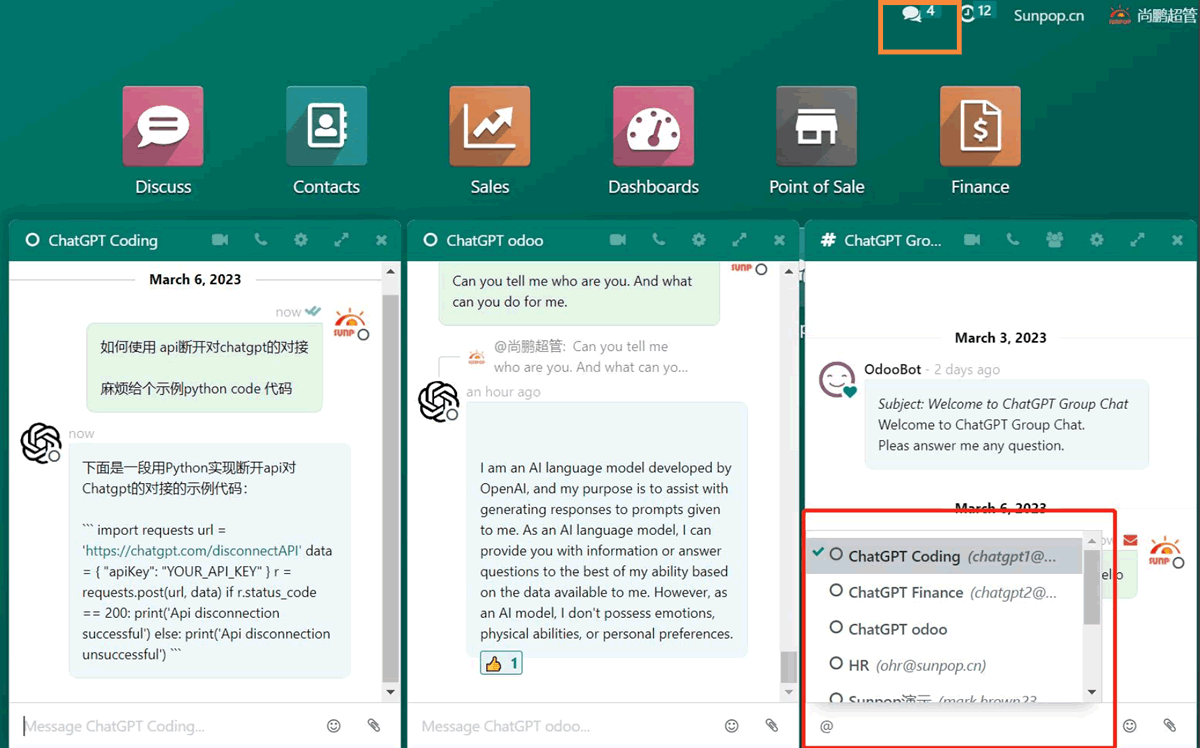Open settings gear in ChatGPT Coding chat
Image resolution: width=1200 pixels, height=748 pixels.
(301, 240)
